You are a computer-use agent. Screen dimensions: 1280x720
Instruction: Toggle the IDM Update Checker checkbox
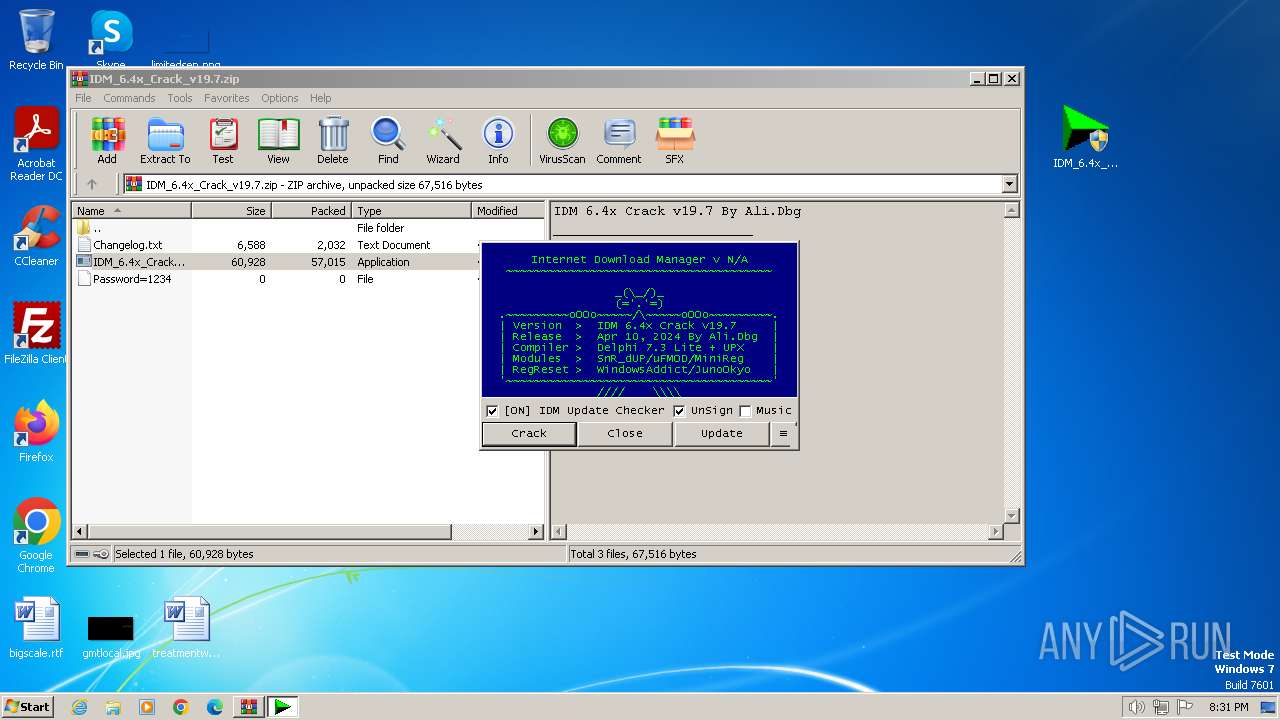pos(492,411)
